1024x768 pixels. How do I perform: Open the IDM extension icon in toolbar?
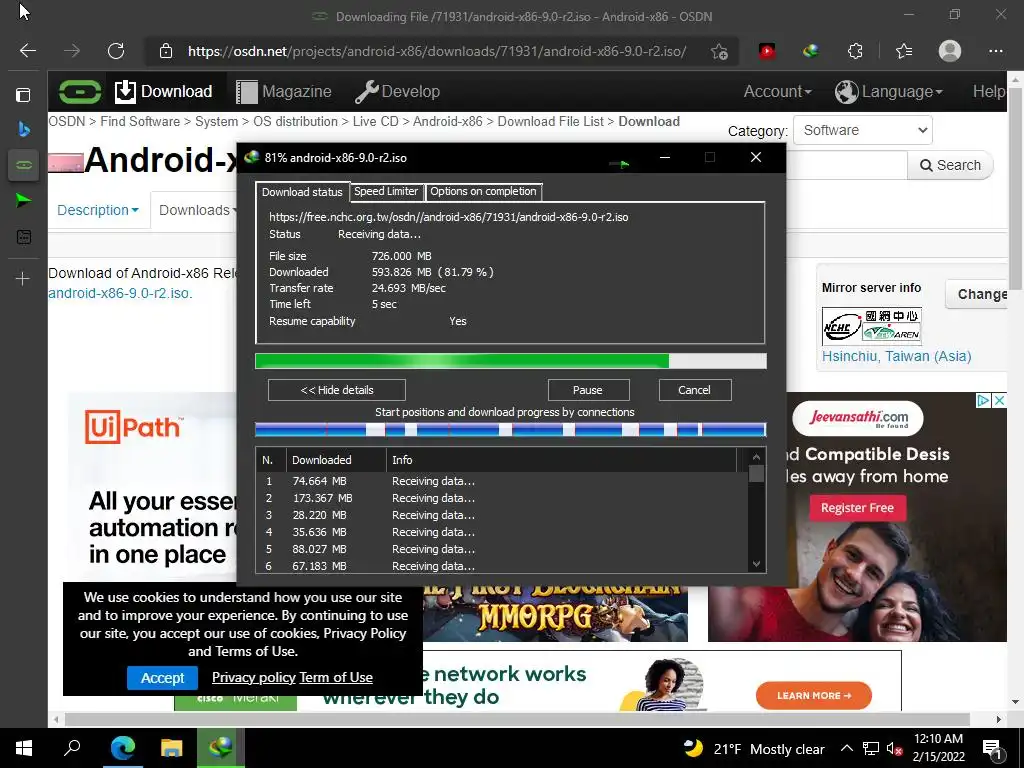(810, 51)
